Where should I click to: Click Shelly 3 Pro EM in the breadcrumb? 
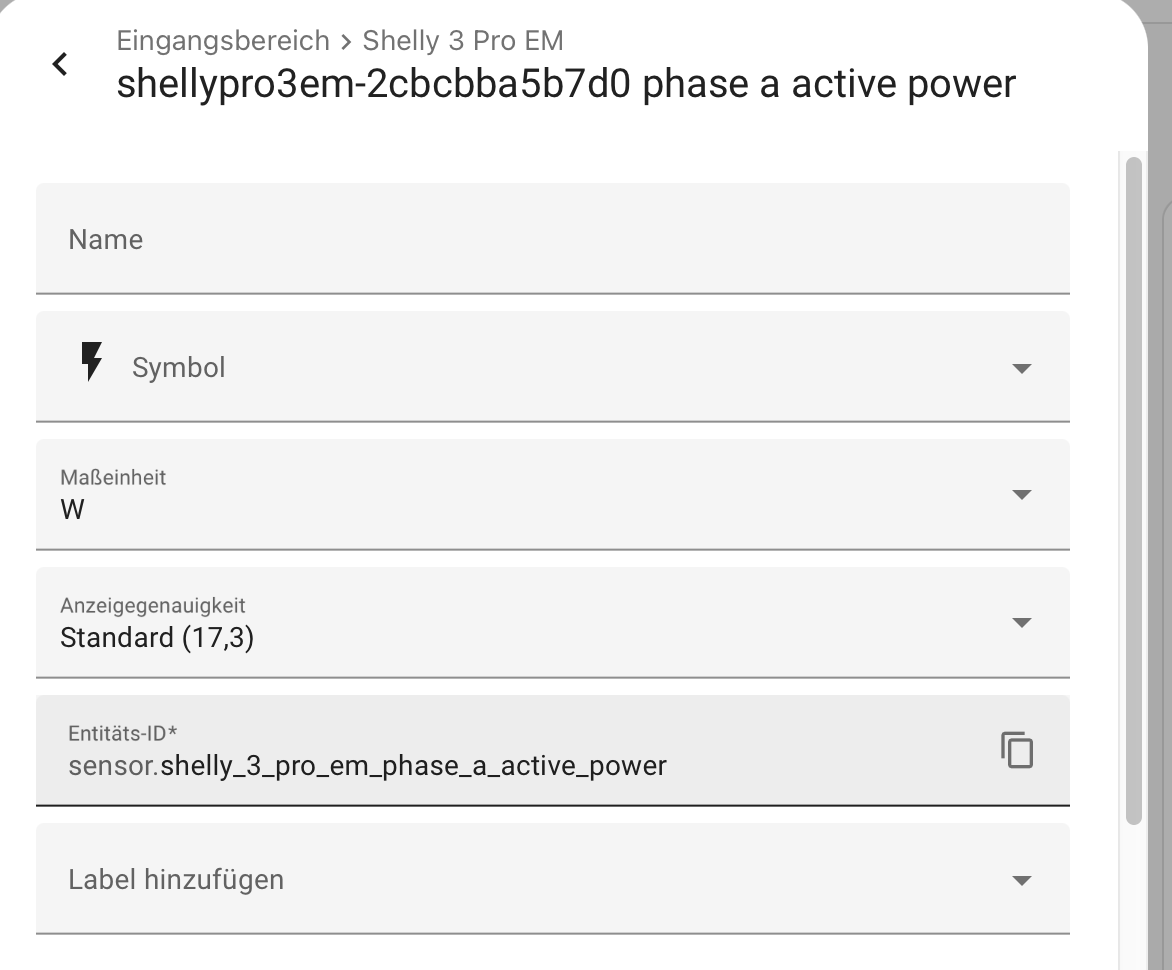coord(463,41)
